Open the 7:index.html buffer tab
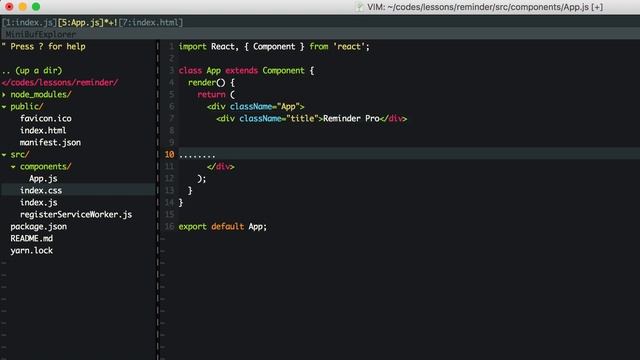This screenshot has height=360, width=640. 151,22
